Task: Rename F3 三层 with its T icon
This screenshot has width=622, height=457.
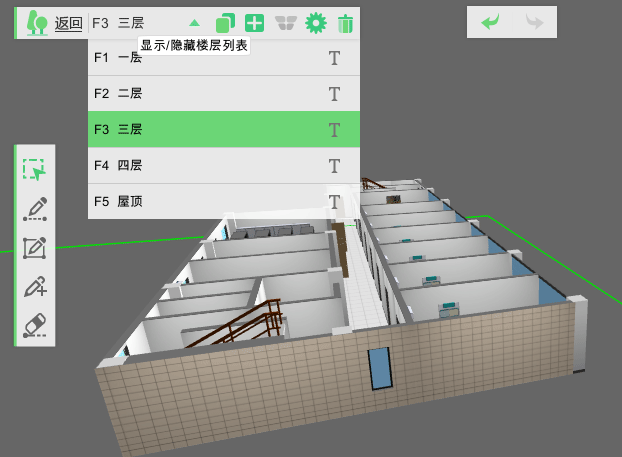Action: click(x=334, y=130)
